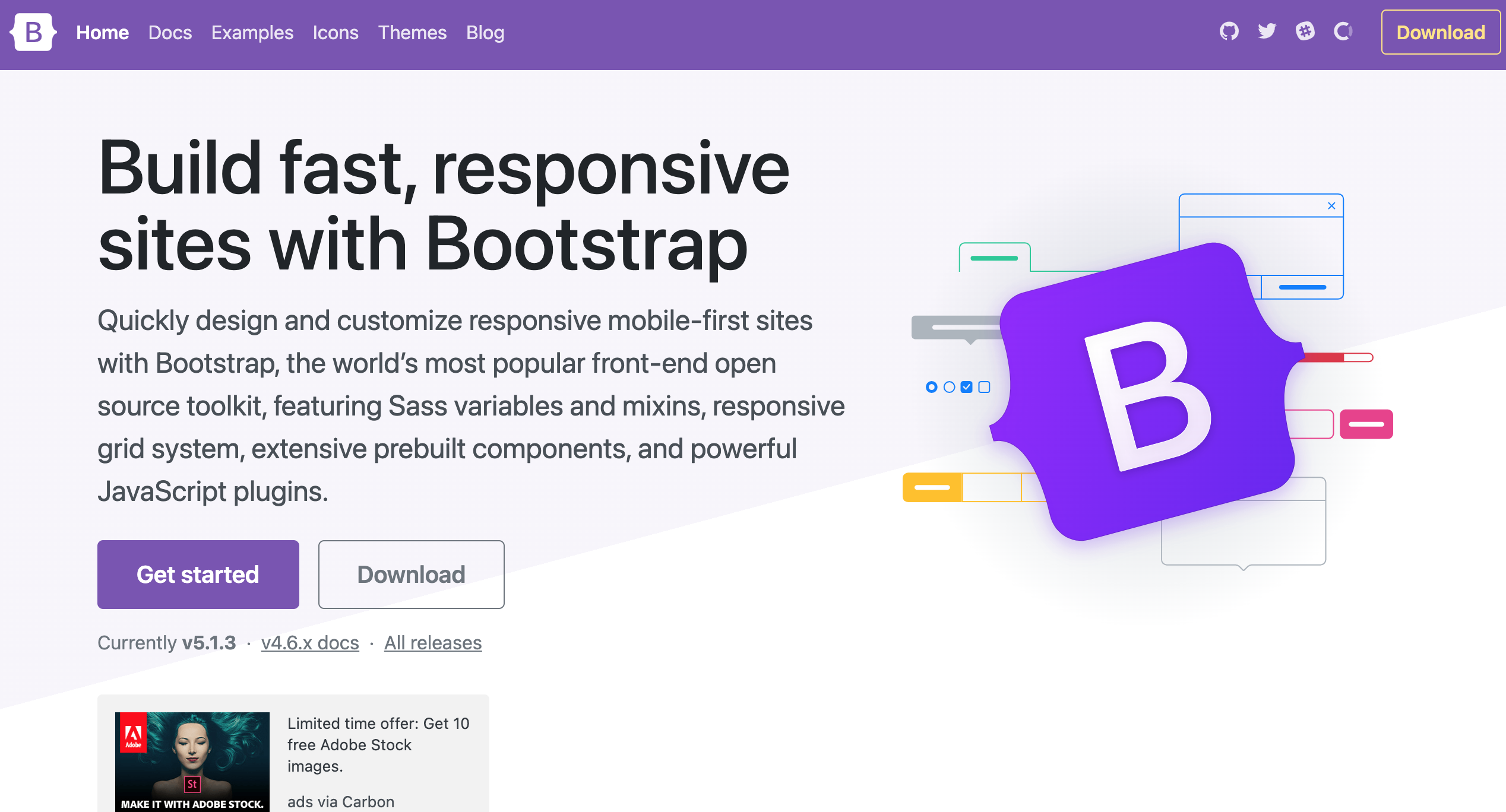Click the Adobe Stock ad image
This screenshot has width=1506, height=812.
click(192, 761)
